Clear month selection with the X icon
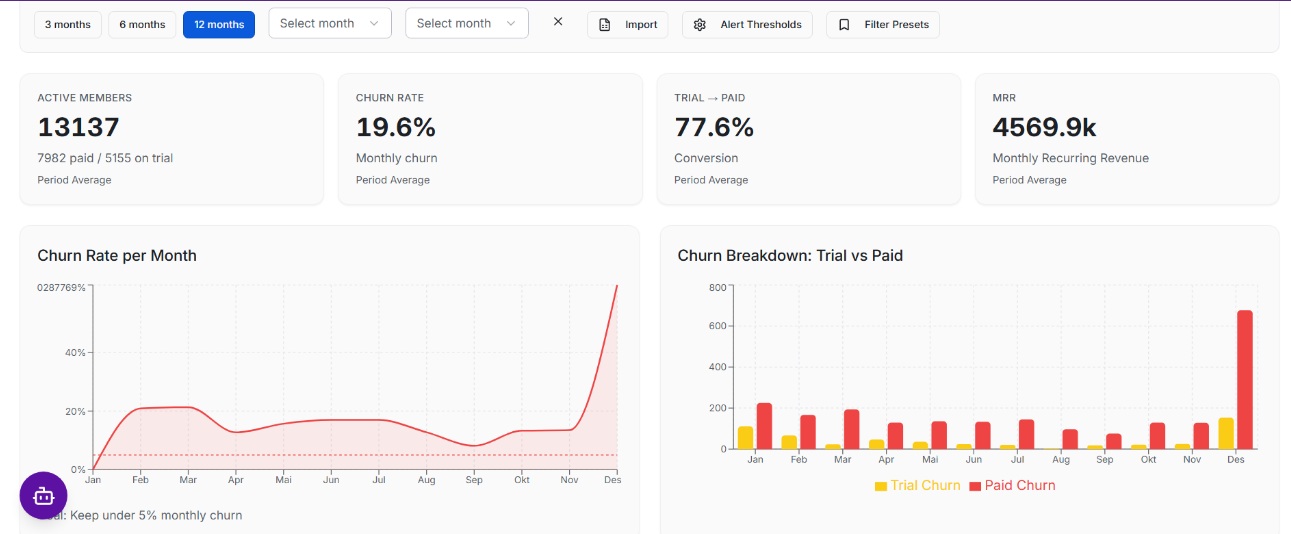 pos(558,22)
